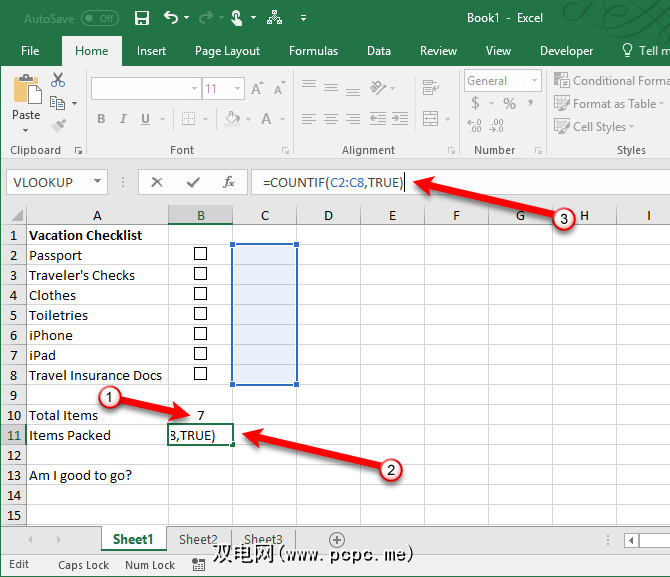
Task: Open the Name Box dropdown
Action: coord(98,182)
